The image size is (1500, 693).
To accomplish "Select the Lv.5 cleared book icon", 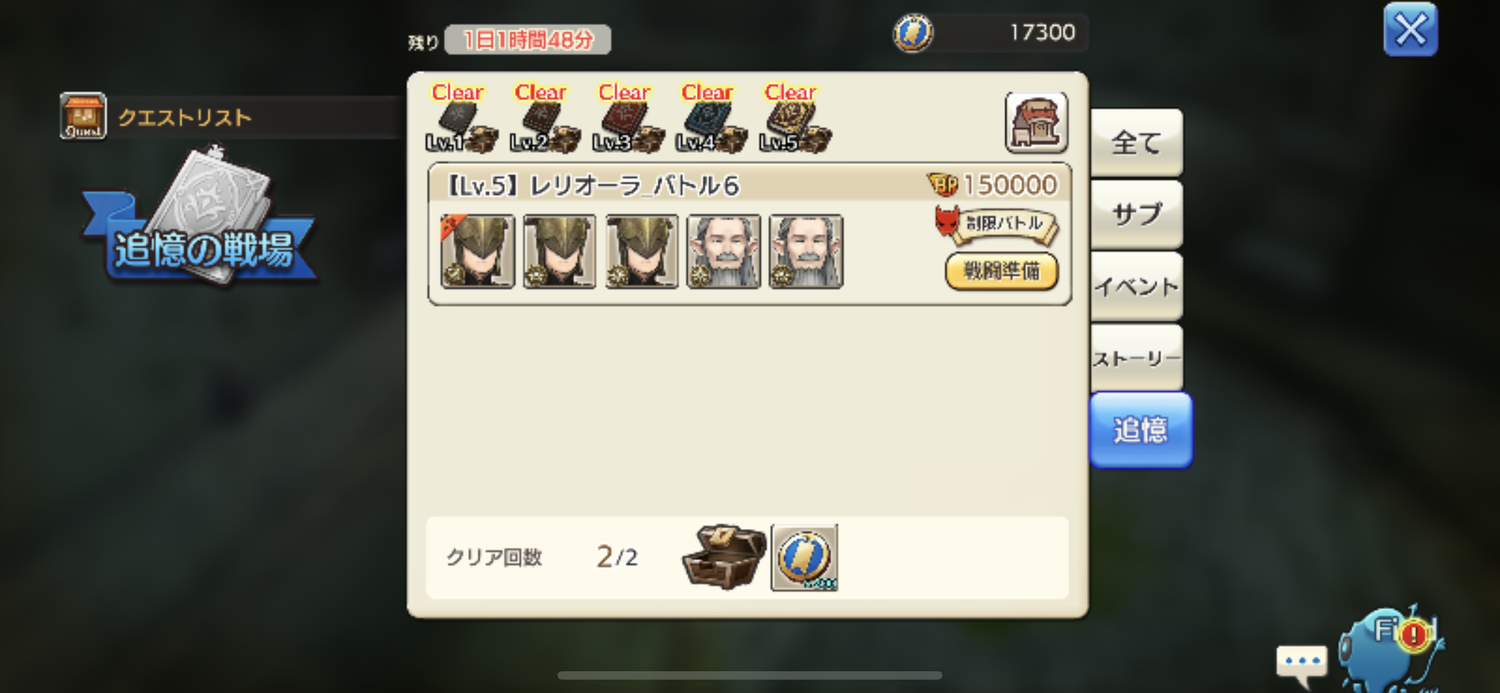I will click(791, 120).
